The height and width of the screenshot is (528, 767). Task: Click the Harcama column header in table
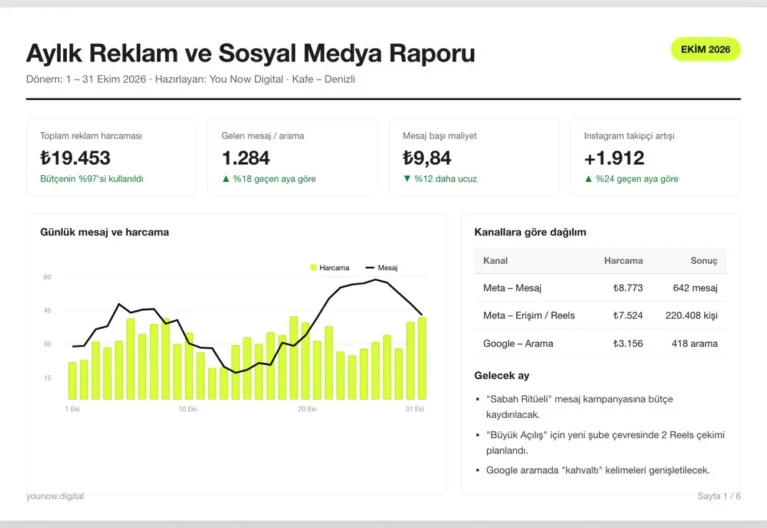[x=623, y=261]
